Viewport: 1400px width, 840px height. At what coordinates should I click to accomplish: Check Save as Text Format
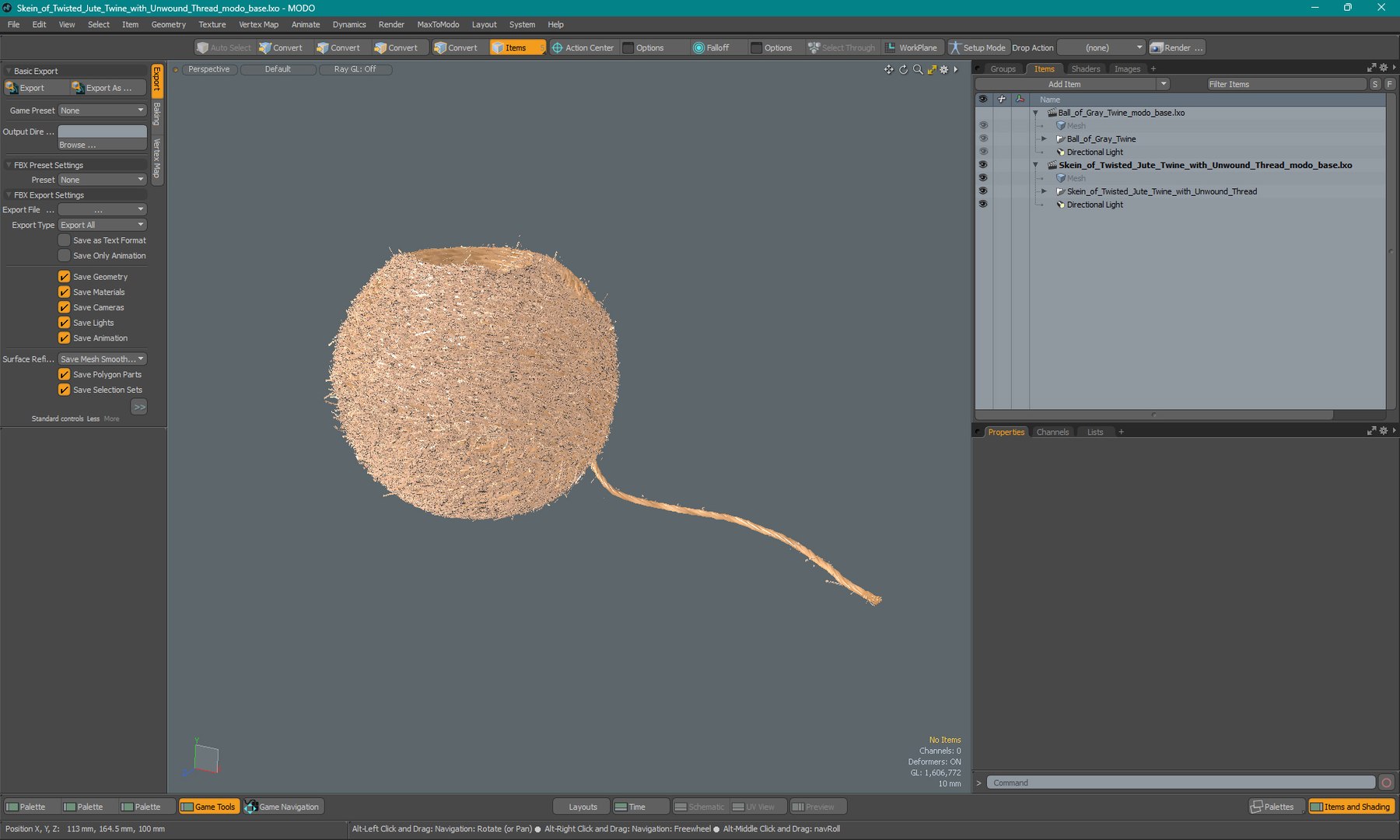64,240
